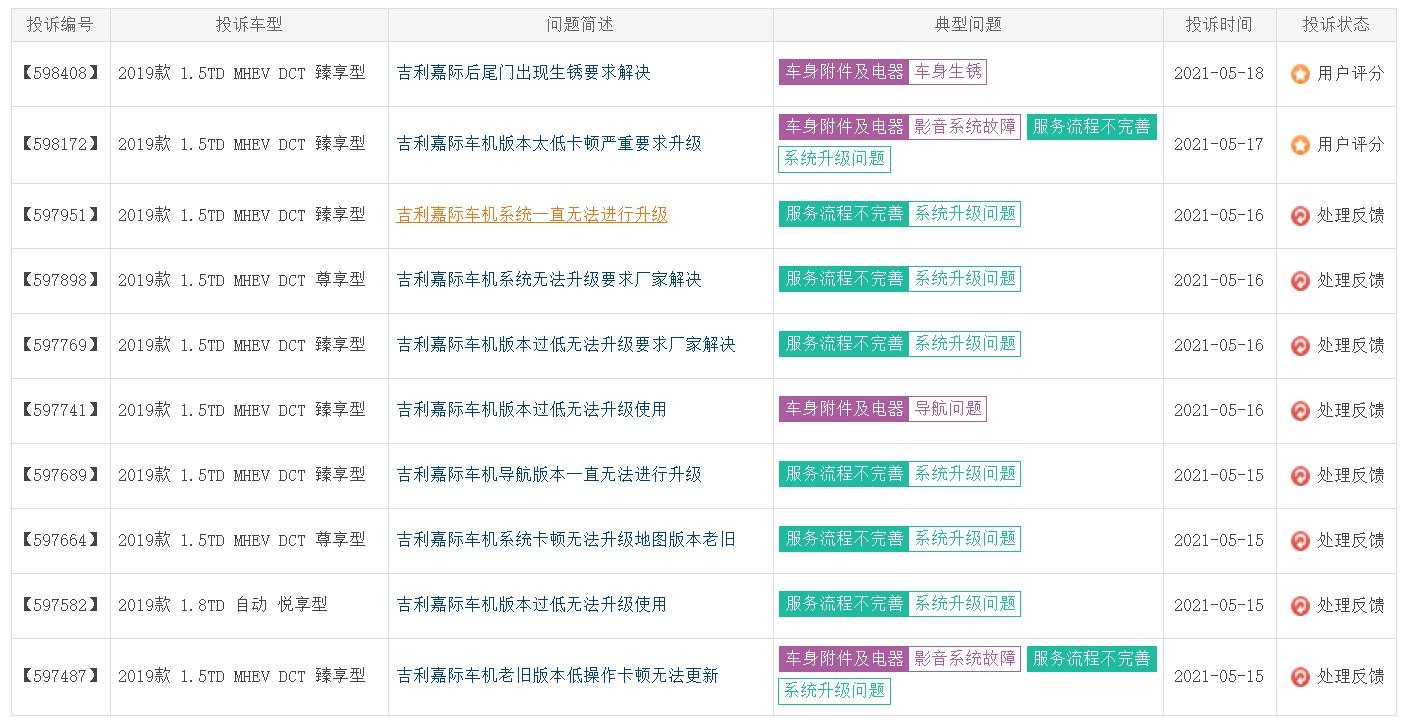Click the 处理反馈 status text in row 597582
The width and height of the screenshot is (1406, 718).
point(1351,605)
